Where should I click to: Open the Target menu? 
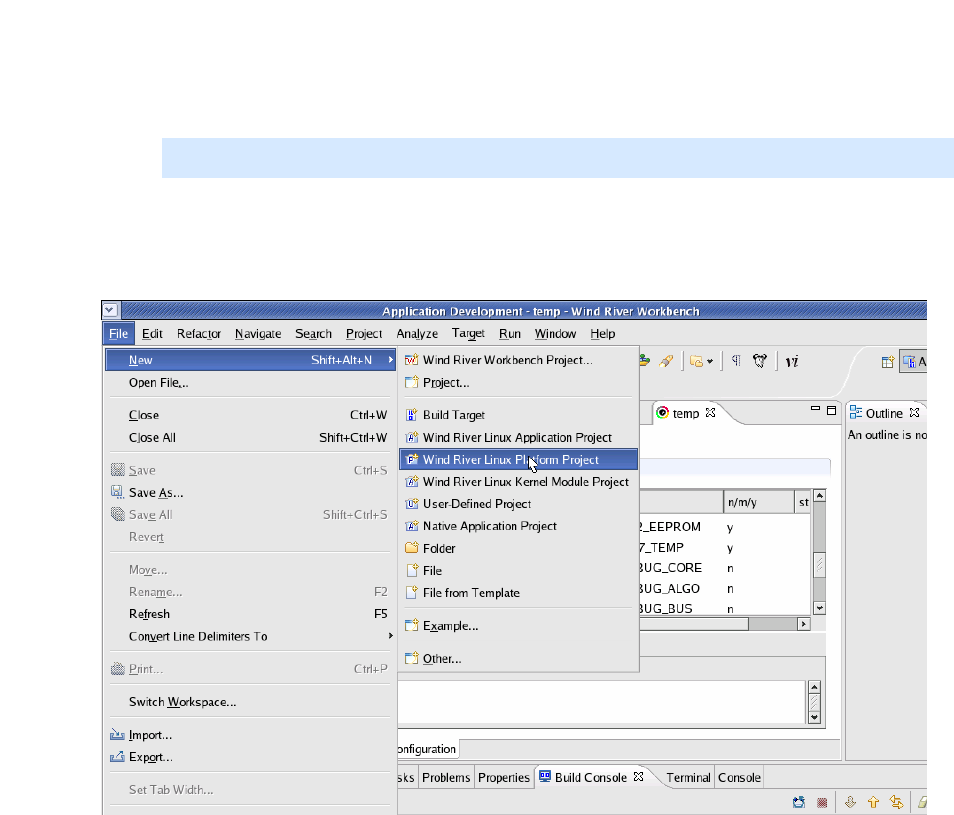(468, 333)
